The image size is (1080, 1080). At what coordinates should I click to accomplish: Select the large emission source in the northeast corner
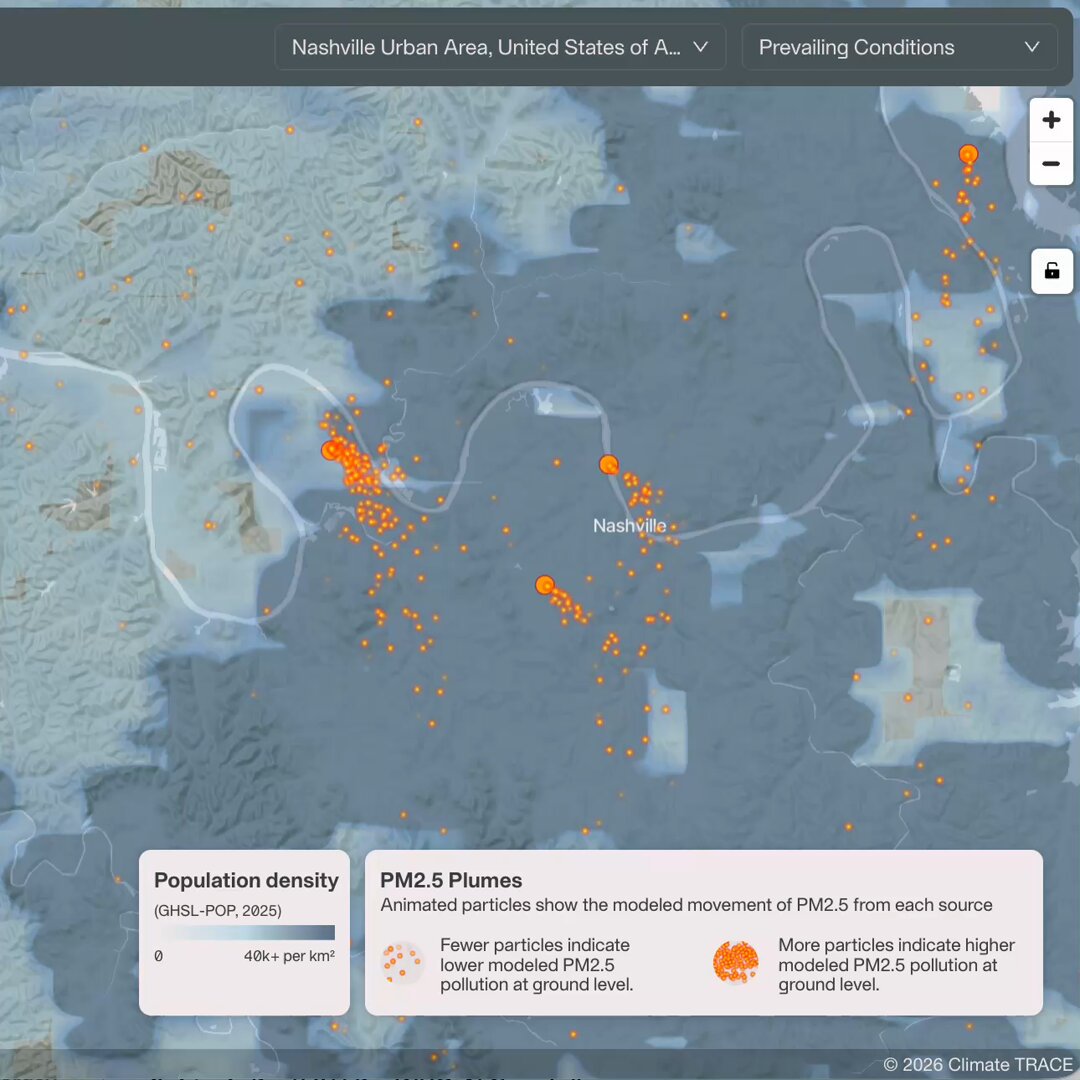coord(968,154)
